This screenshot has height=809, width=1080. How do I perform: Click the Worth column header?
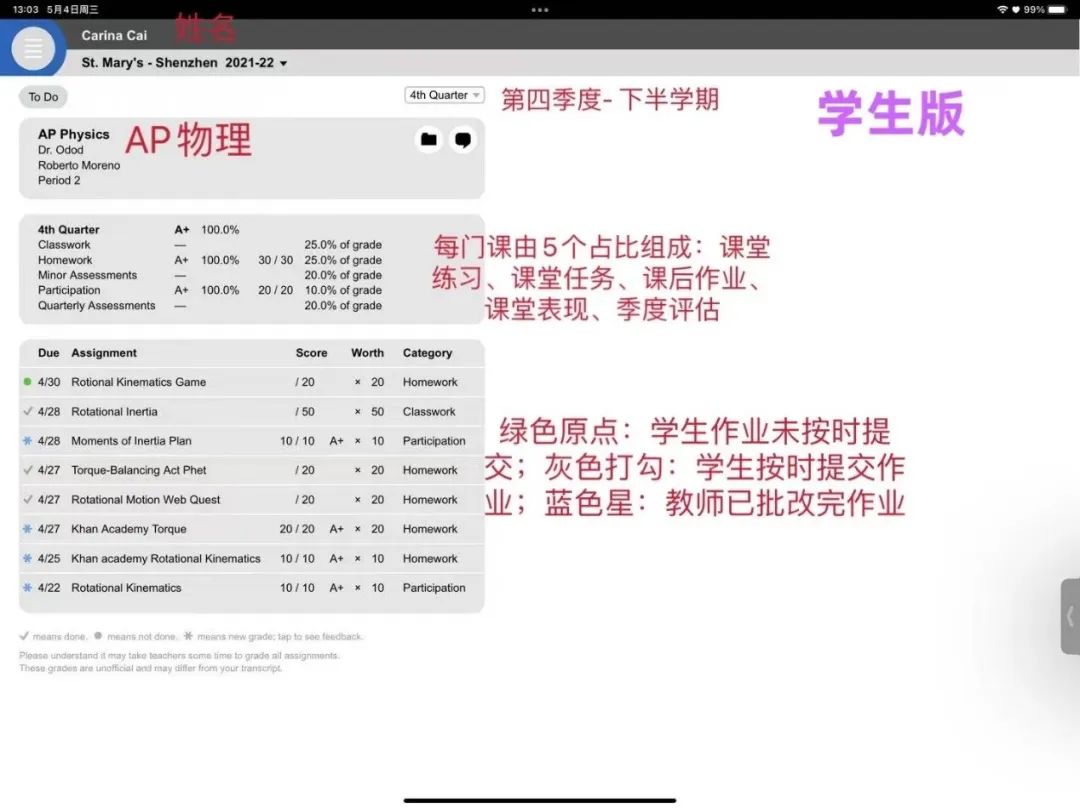pyautogui.click(x=367, y=353)
